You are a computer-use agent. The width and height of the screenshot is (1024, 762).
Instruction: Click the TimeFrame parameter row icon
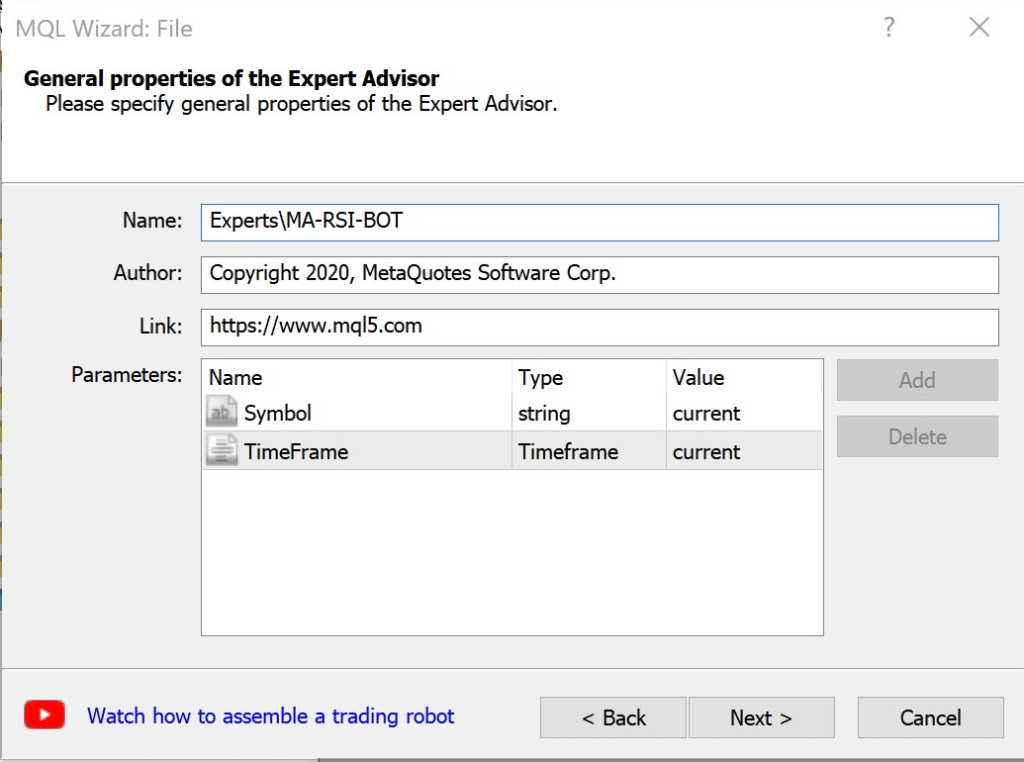pos(221,451)
